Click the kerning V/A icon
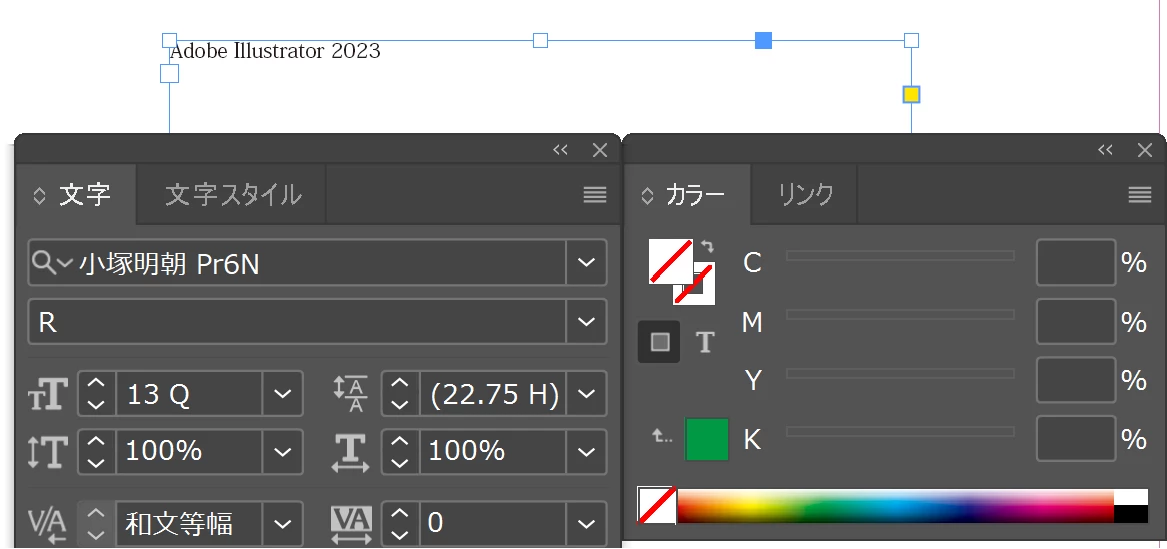The image size is (1167, 549). (x=48, y=524)
